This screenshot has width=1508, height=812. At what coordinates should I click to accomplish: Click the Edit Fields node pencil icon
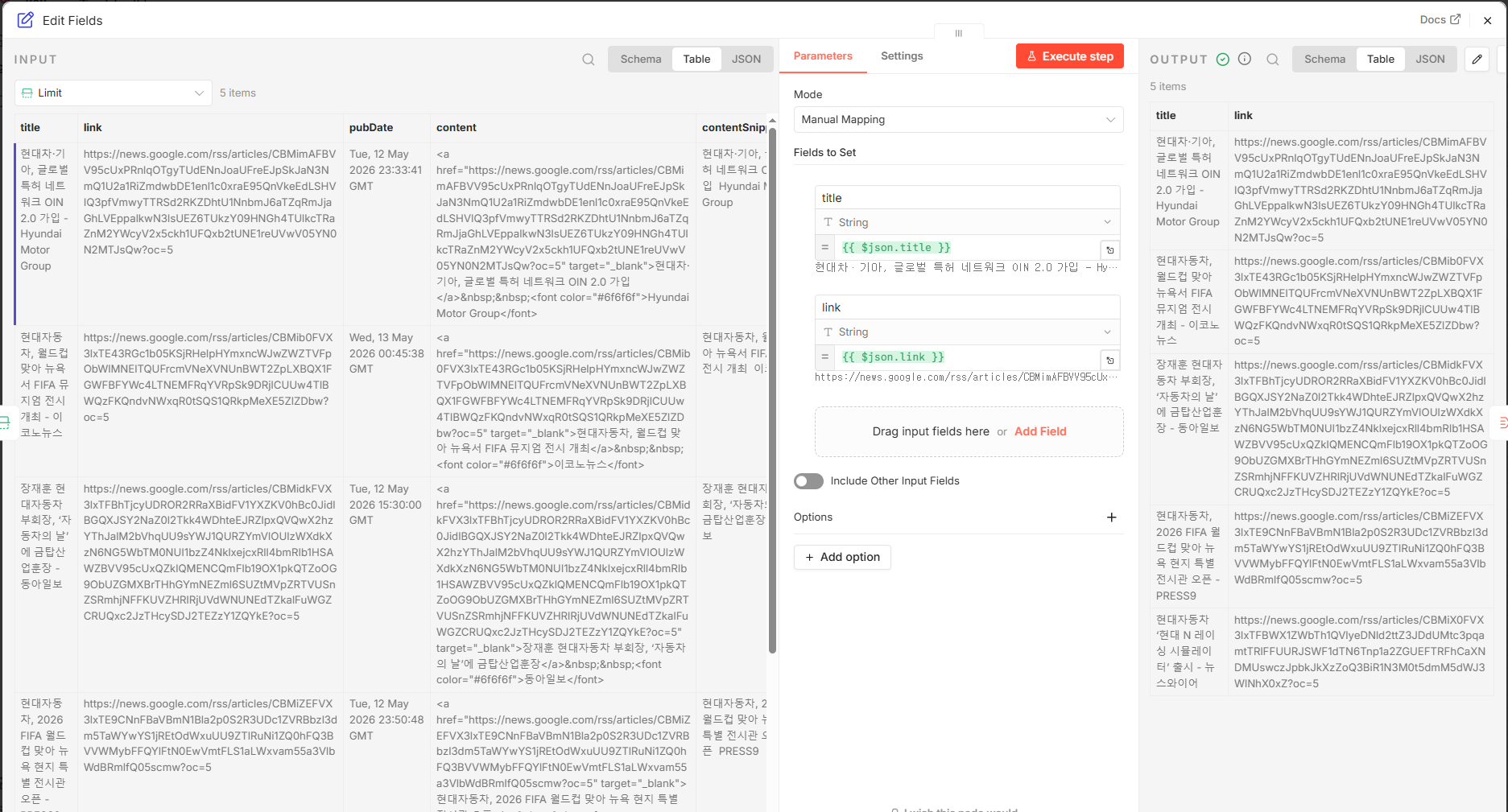[26, 20]
